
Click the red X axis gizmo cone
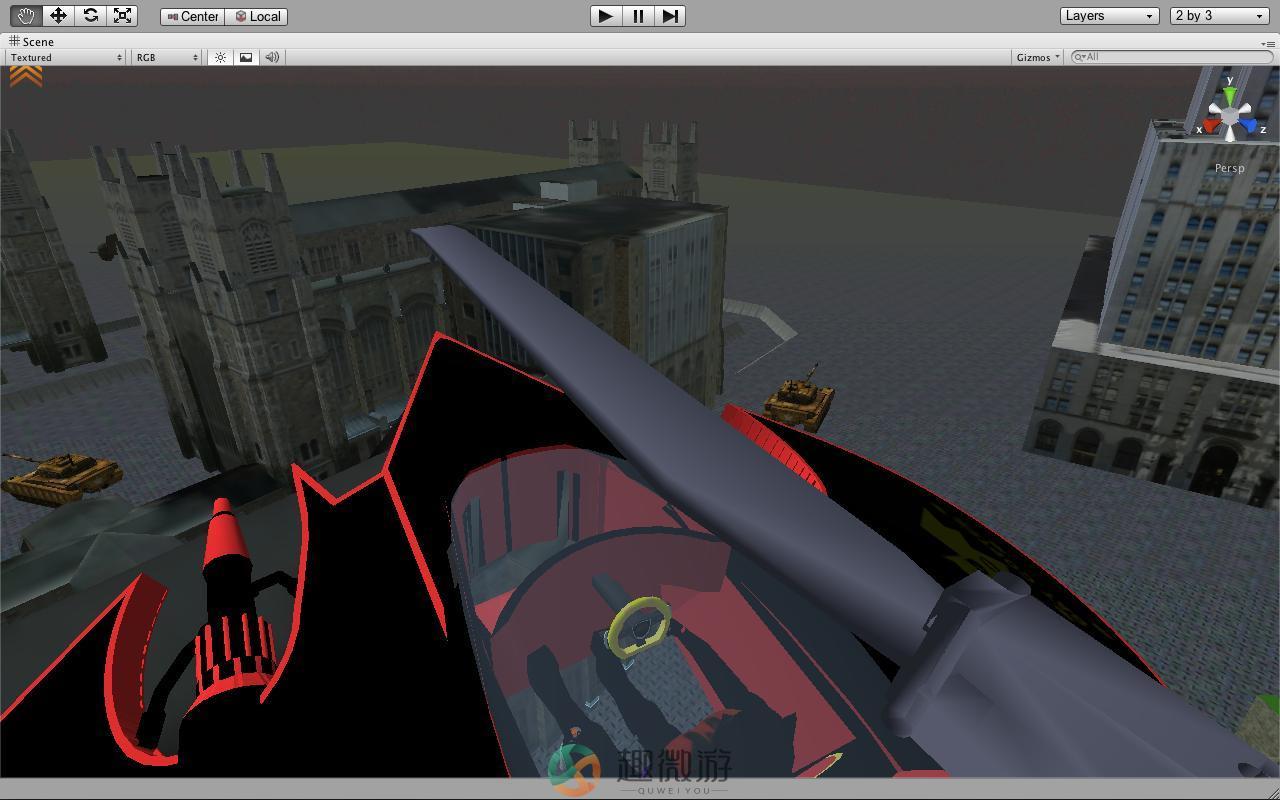(x=1212, y=125)
